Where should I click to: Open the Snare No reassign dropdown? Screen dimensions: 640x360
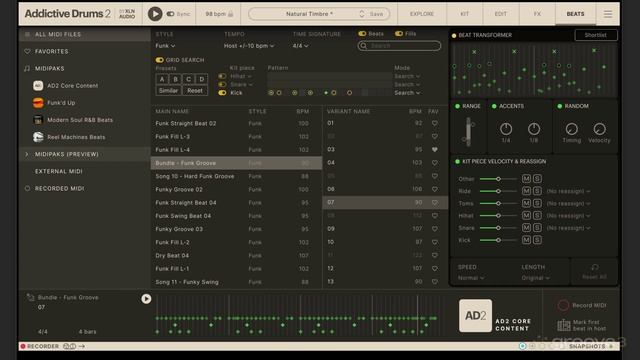[x=569, y=228]
